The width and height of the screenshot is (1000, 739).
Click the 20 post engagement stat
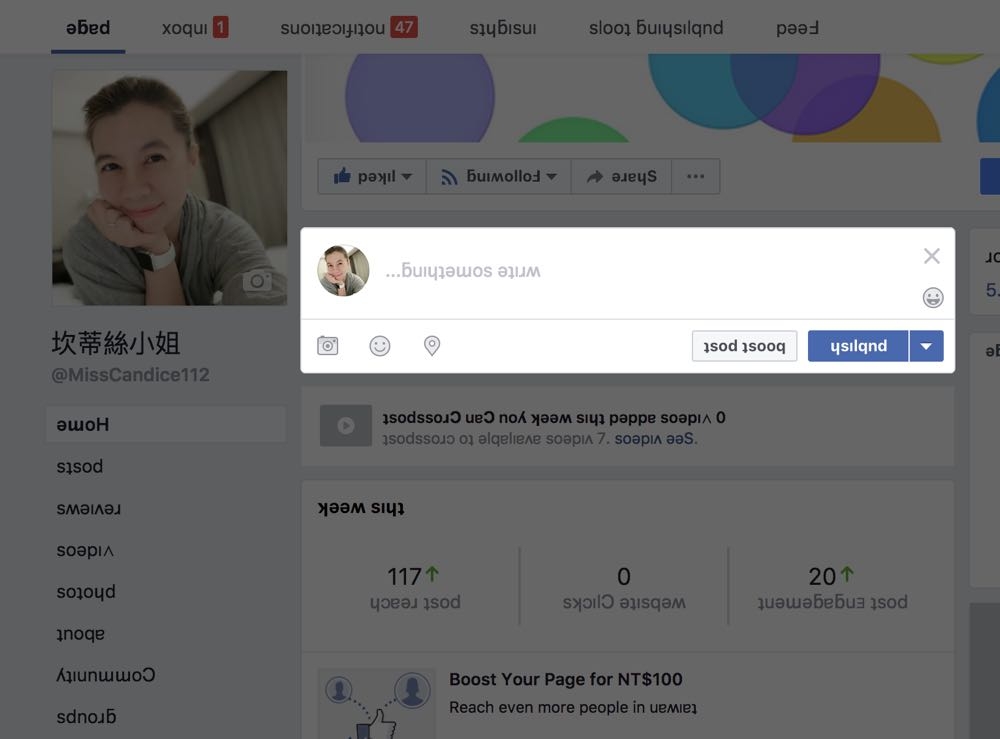832,587
